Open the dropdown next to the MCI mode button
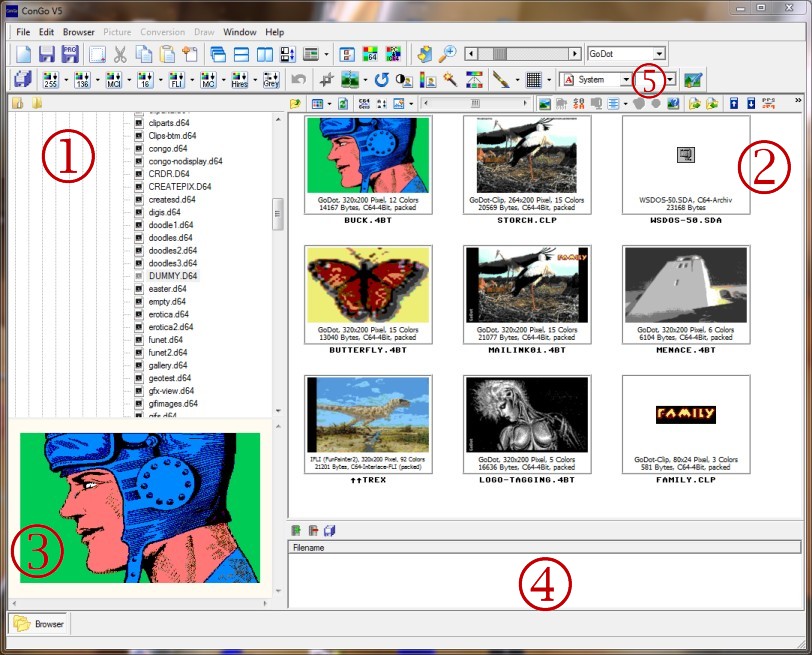812x655 pixels. tap(131, 79)
